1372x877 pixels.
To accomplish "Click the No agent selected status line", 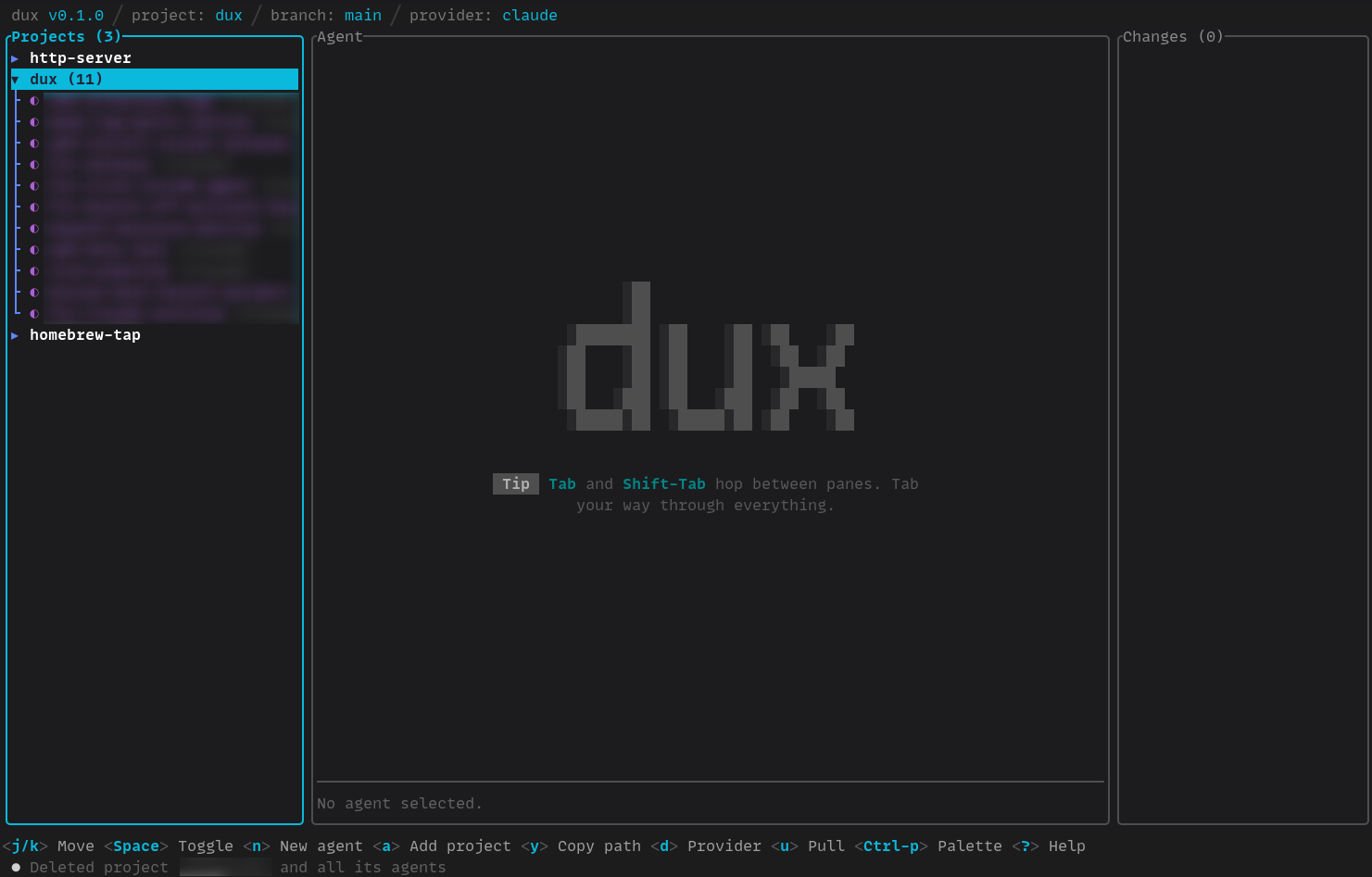I will click(400, 803).
